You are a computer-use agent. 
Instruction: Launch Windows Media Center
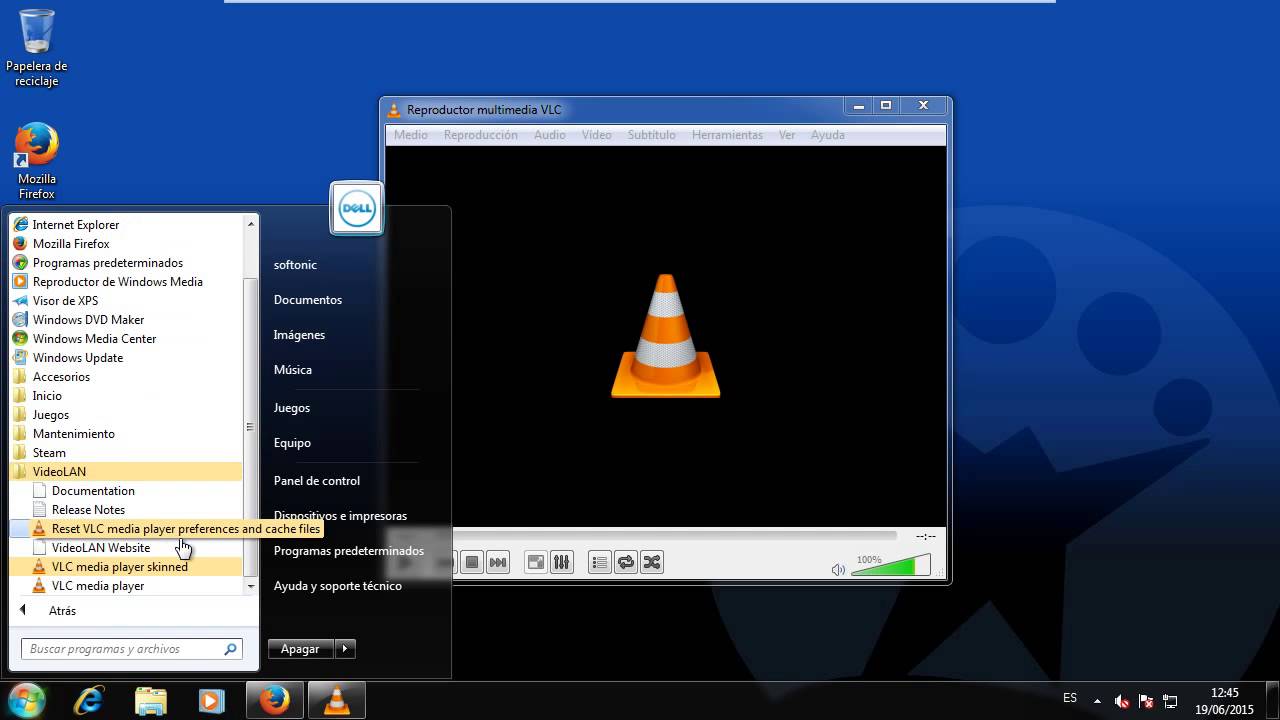coord(126,339)
